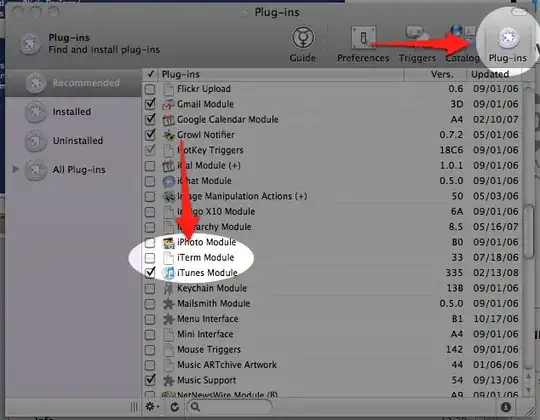Enable the Mouse Triggers checkbox
Image resolution: width=540 pixels, height=420 pixels.
click(150, 350)
